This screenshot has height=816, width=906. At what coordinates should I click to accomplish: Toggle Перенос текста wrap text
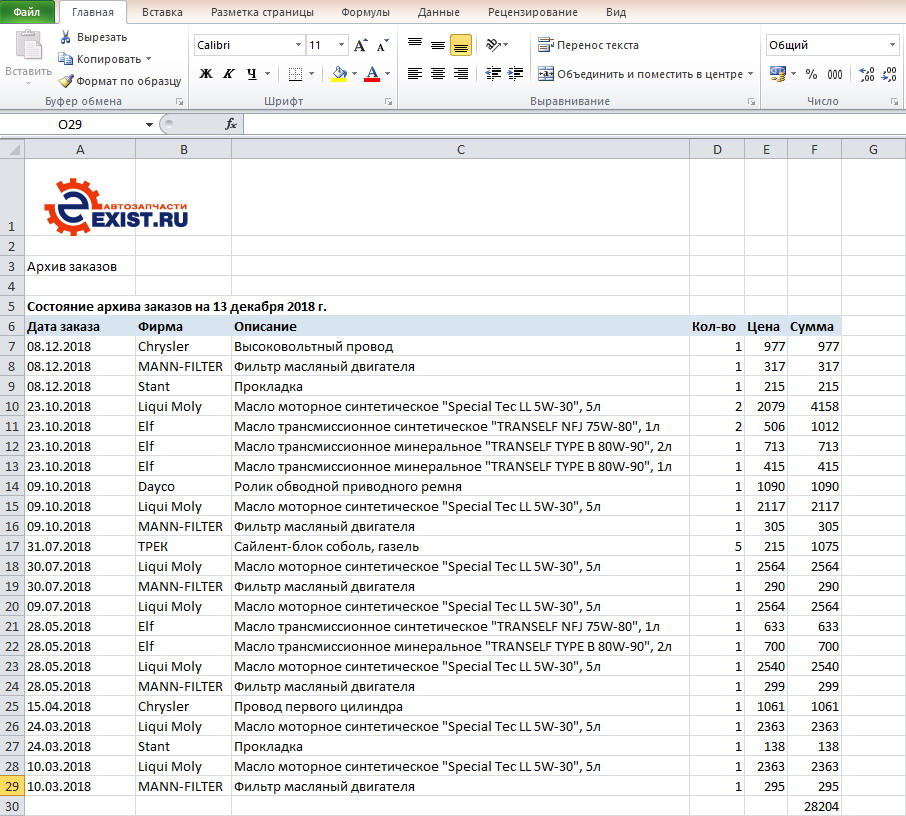(x=588, y=45)
